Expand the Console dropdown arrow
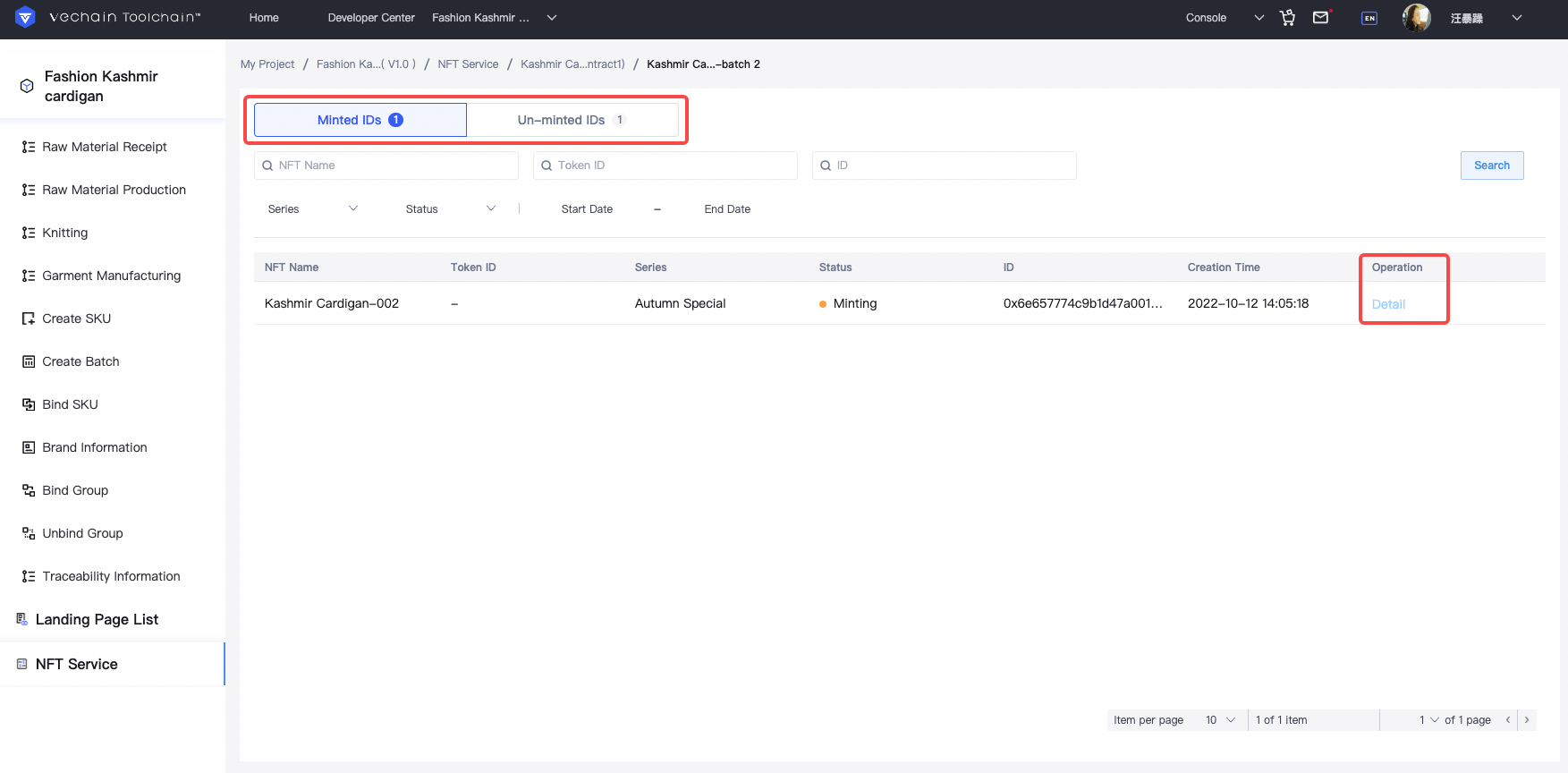This screenshot has height=773, width=1568. click(x=1259, y=18)
